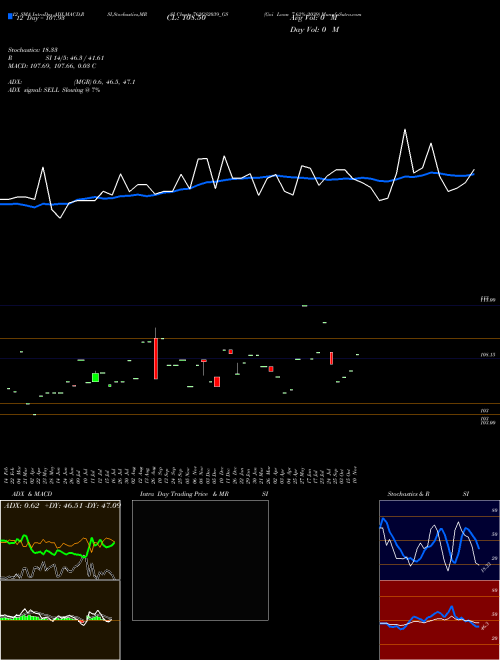
Task: Click the ADX '(MGR) 0.6, 46.5, 47.1' values
Action: tap(104, 82)
